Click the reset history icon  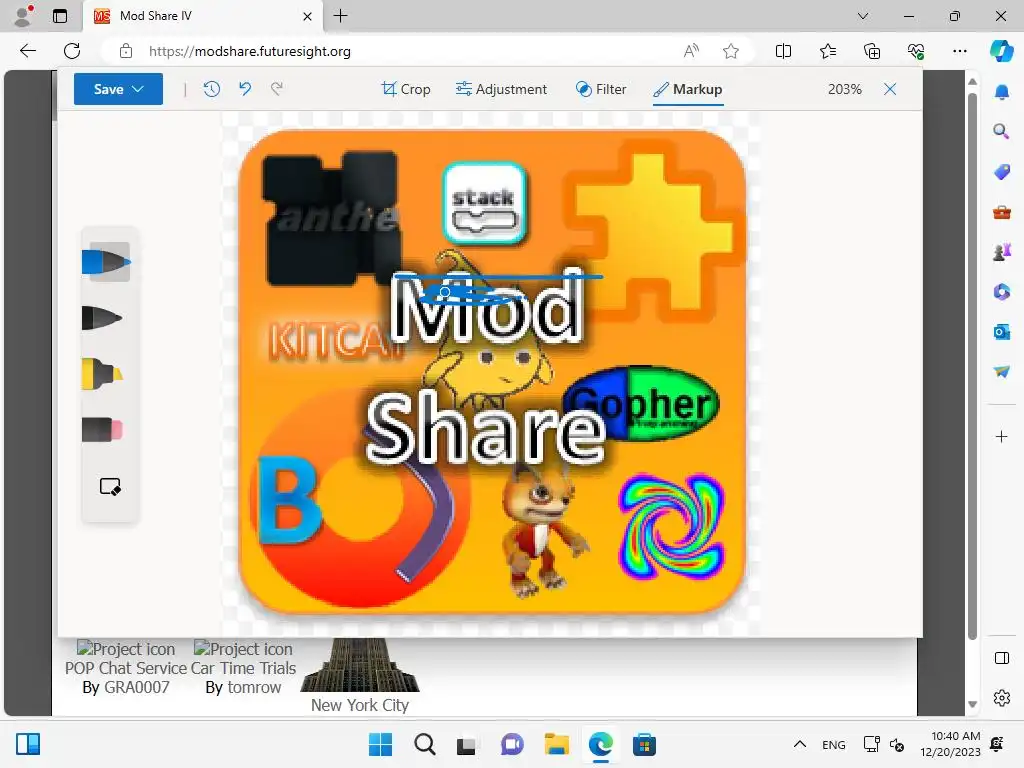coord(212,89)
